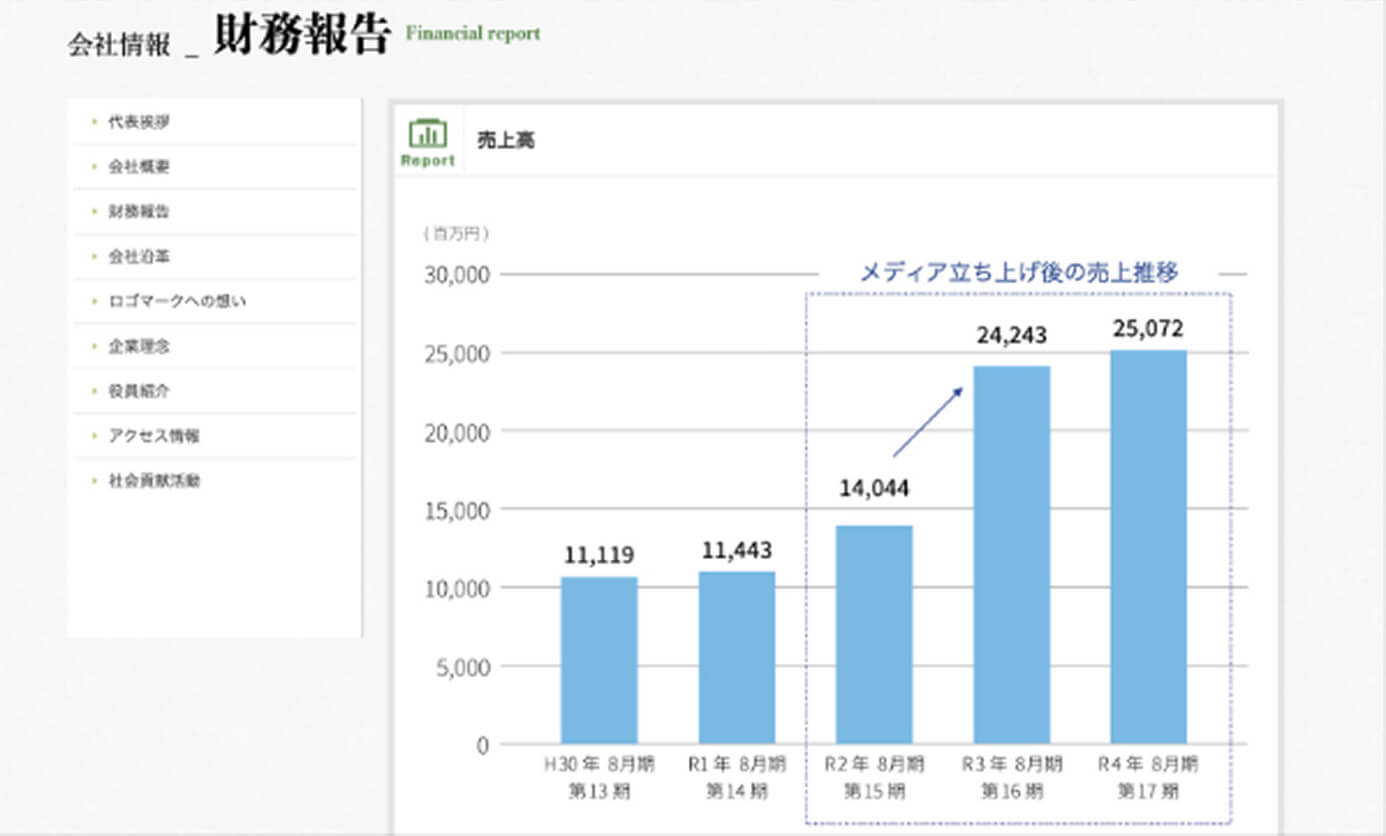Click the 14,044 value label
The image size is (1386, 836).
874,488
